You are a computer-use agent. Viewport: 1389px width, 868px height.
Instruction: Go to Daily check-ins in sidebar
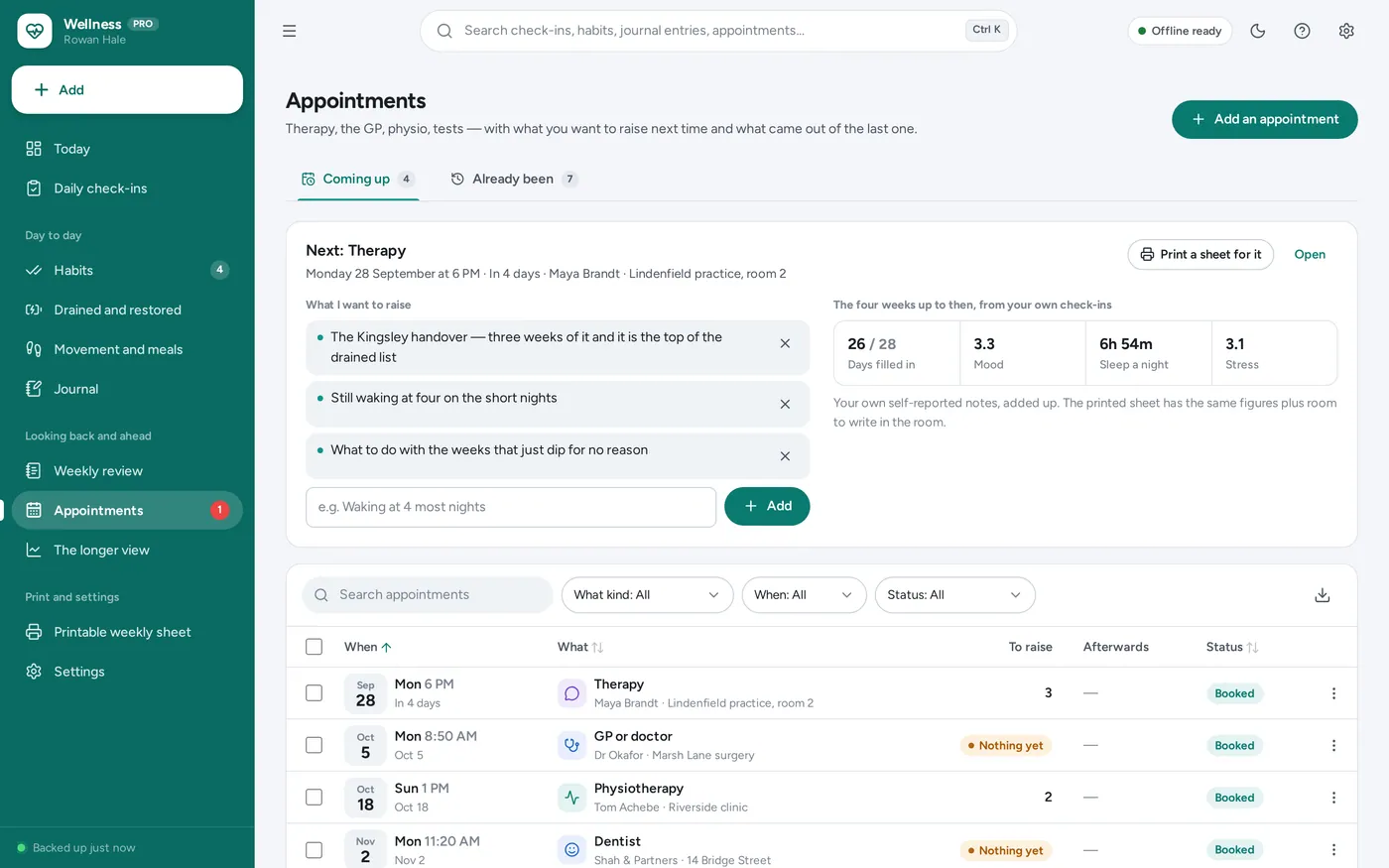pyautogui.click(x=127, y=188)
